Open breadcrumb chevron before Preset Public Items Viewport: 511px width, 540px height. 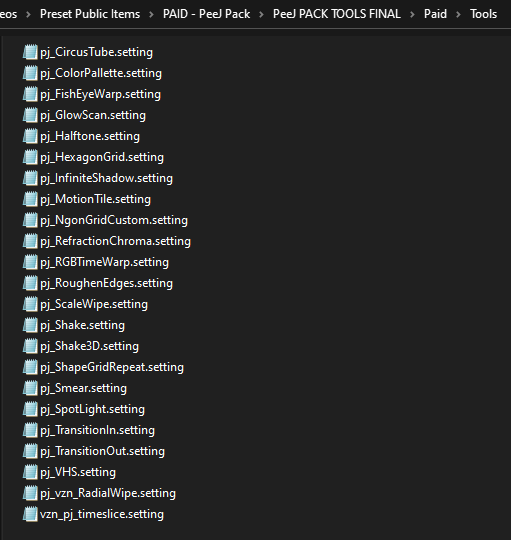click(x=28, y=14)
